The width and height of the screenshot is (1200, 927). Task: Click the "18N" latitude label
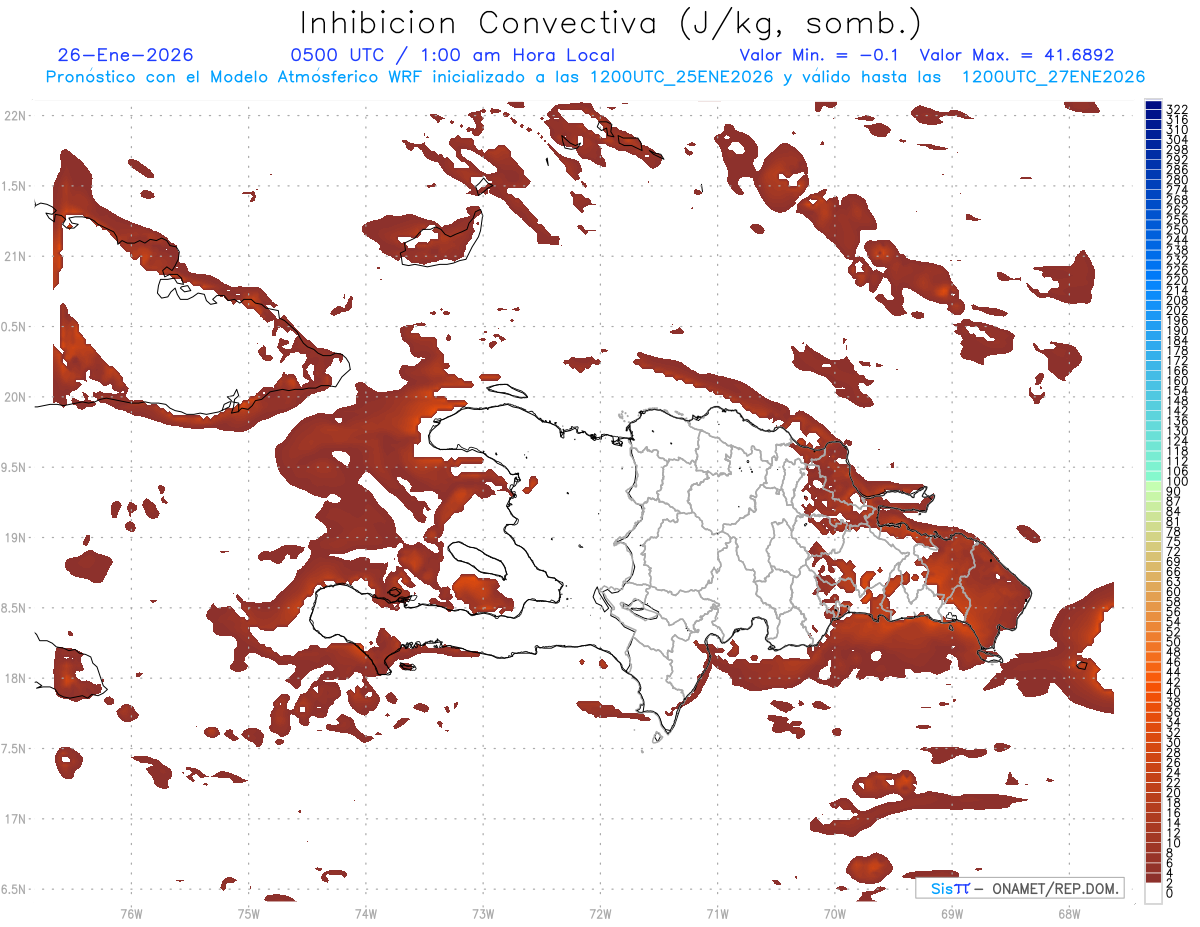coord(15,678)
